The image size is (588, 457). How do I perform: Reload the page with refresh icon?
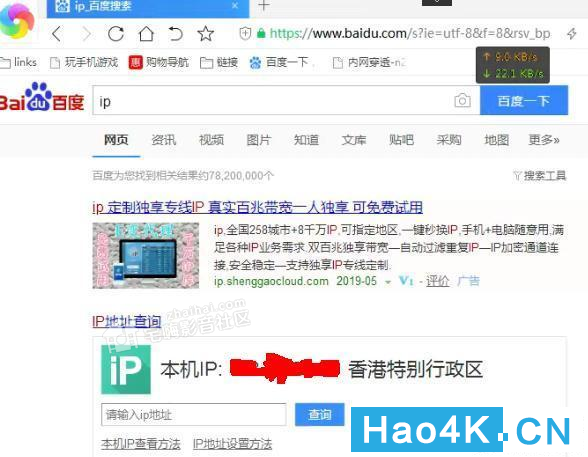(116, 34)
